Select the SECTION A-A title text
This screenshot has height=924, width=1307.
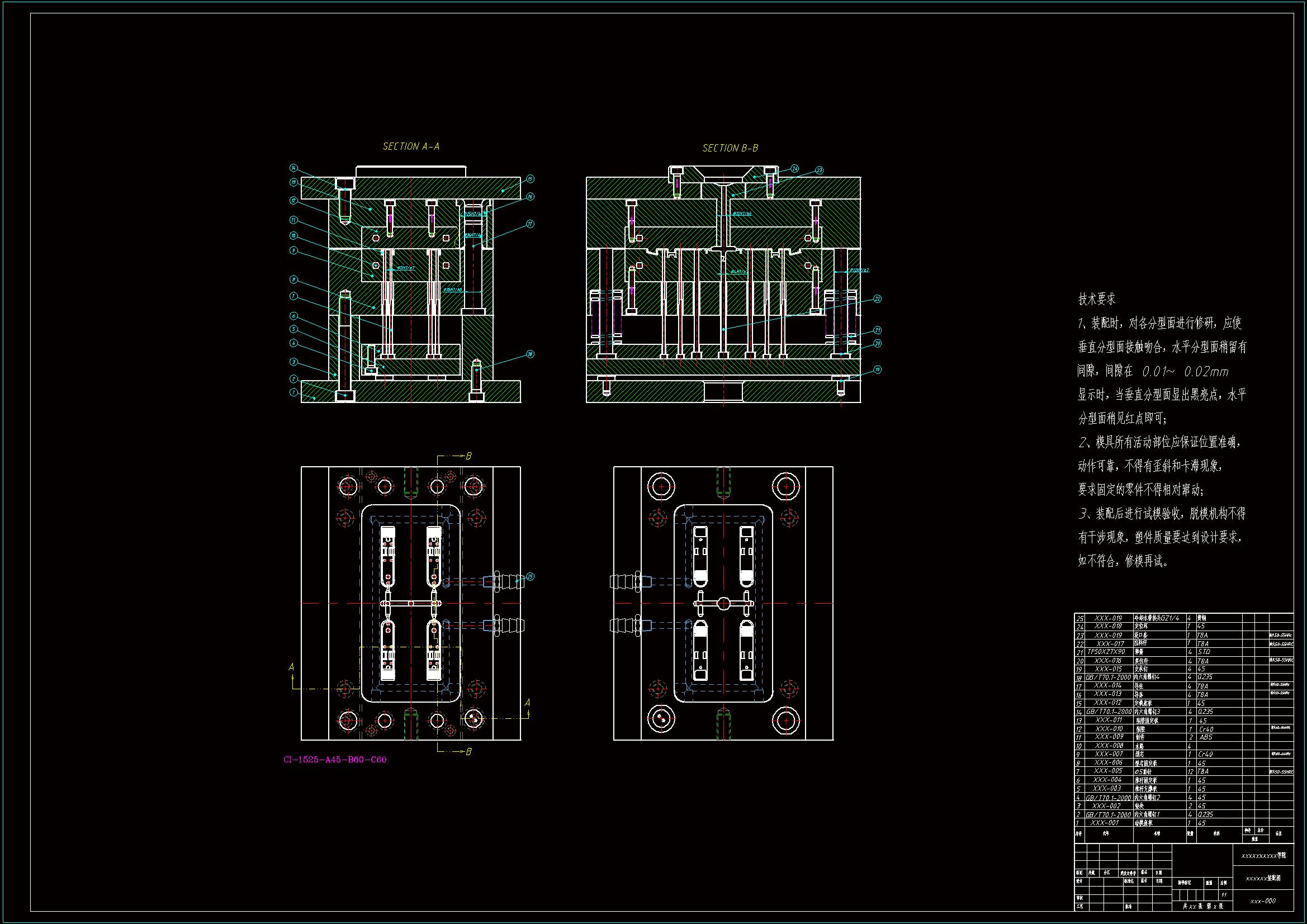410,147
